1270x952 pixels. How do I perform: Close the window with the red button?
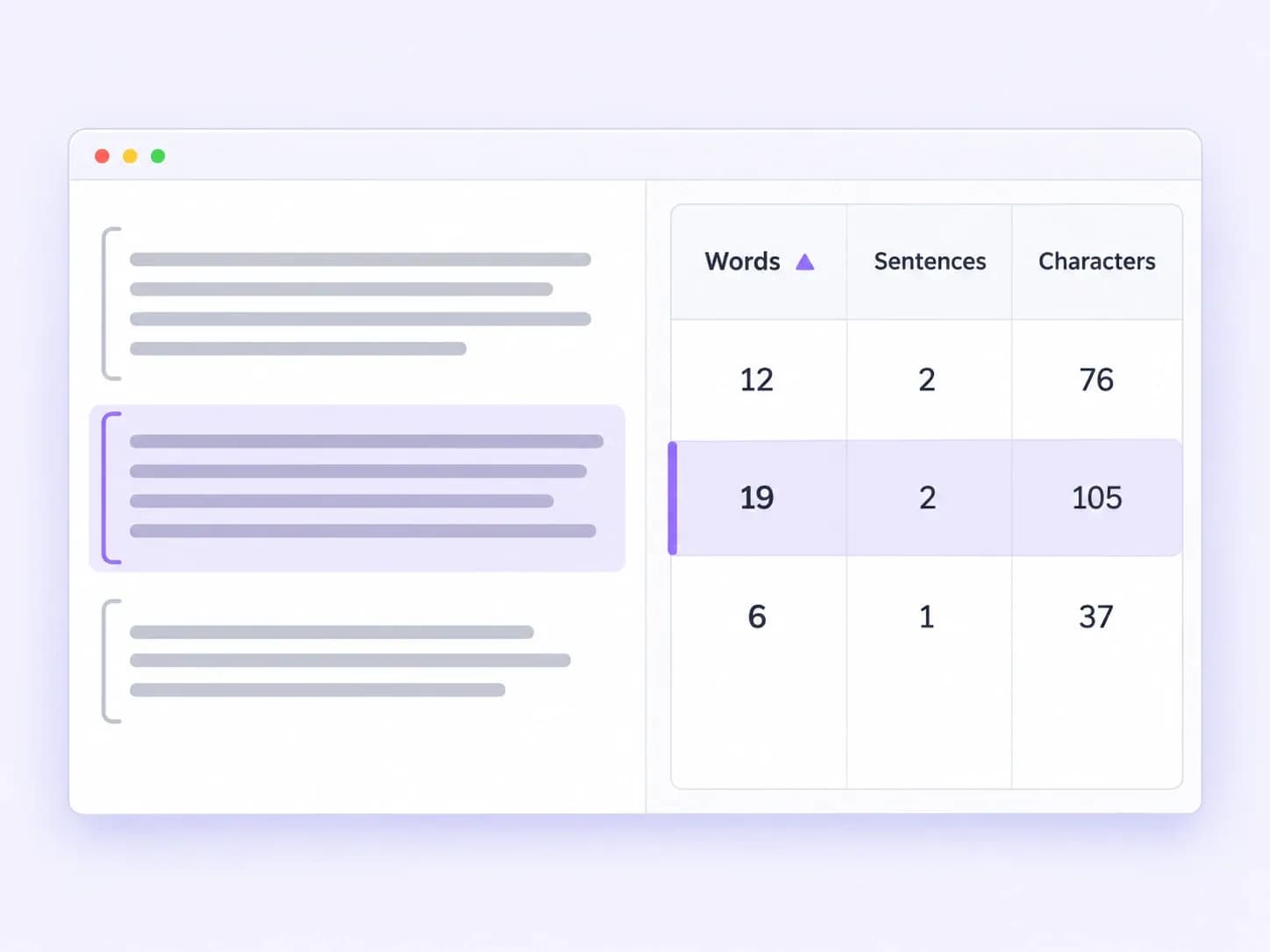[x=102, y=156]
